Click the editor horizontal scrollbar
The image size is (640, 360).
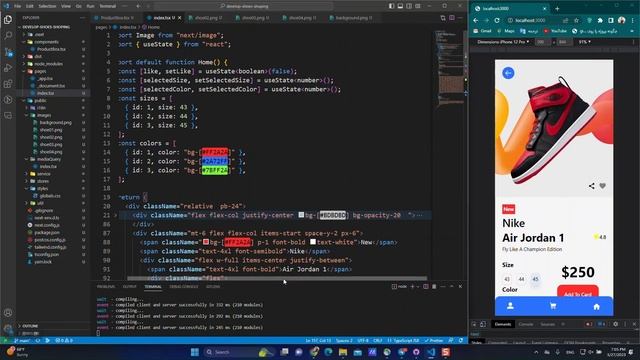[278, 278]
